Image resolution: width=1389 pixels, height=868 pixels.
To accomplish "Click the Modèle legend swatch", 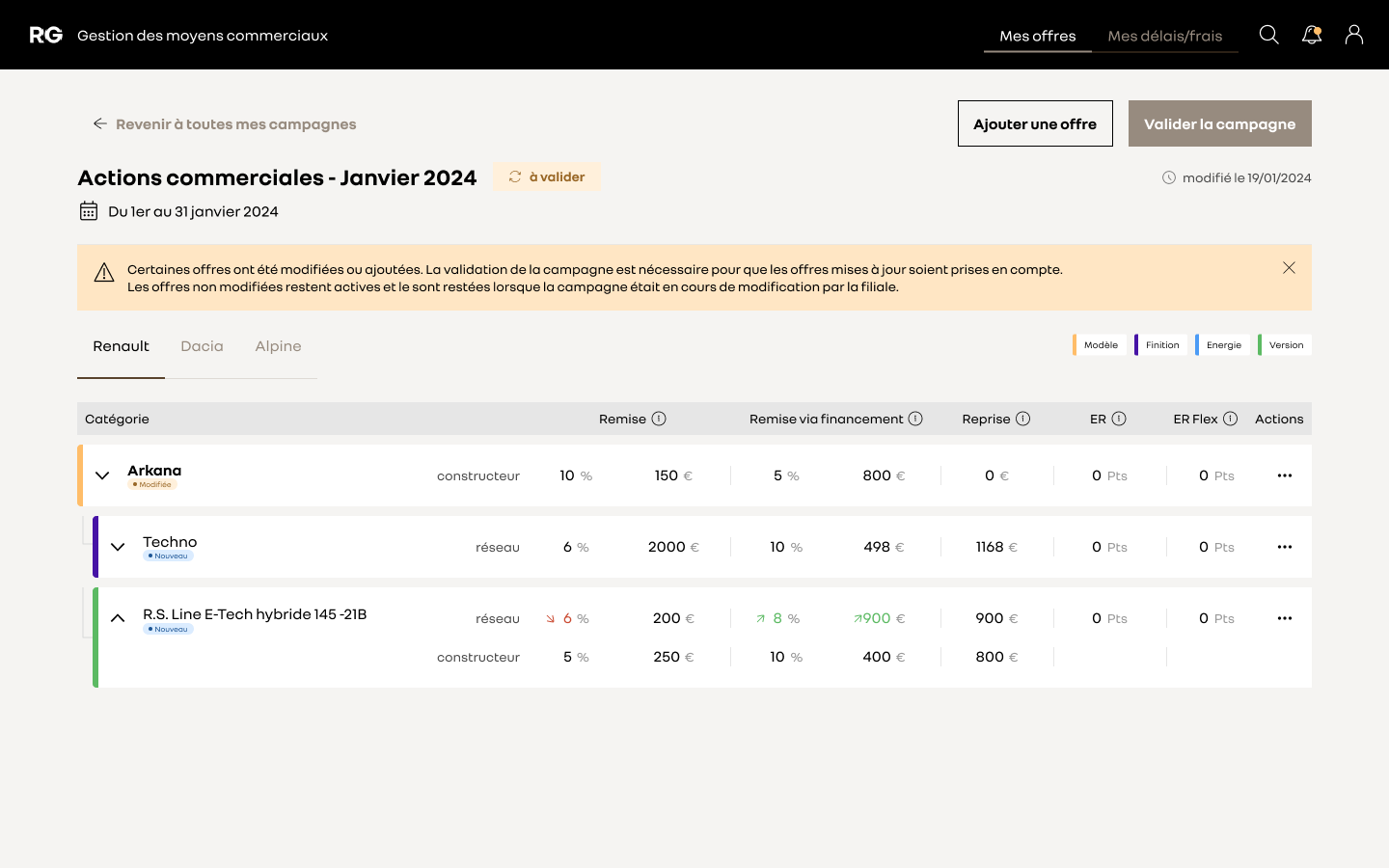I will click(1100, 345).
